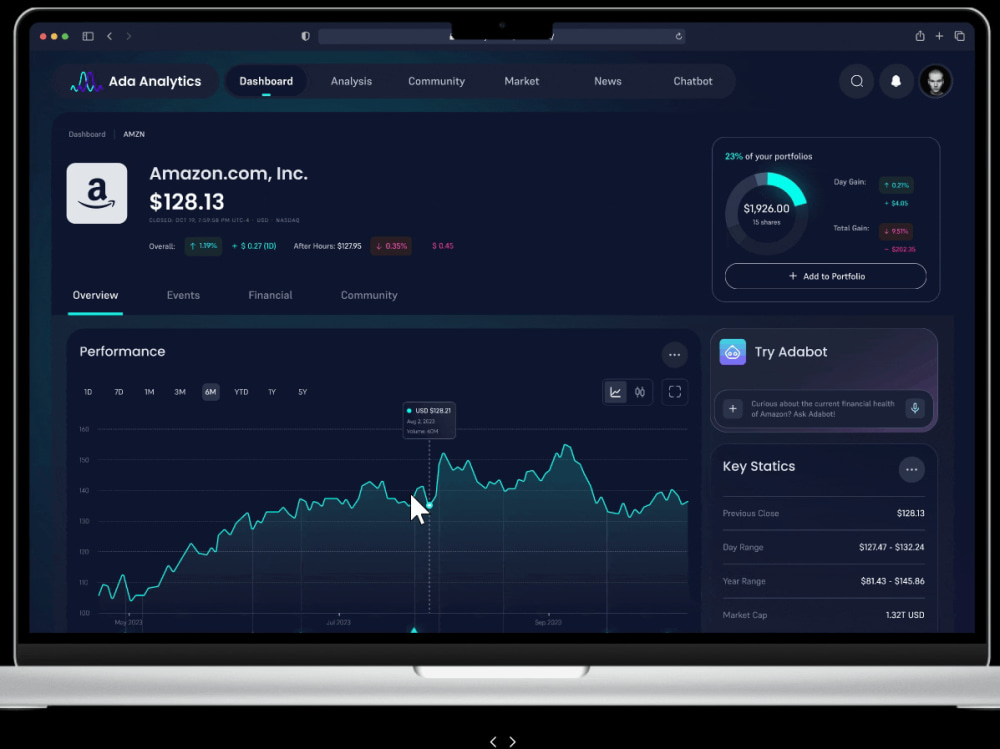Select the 6M time range

pos(210,392)
